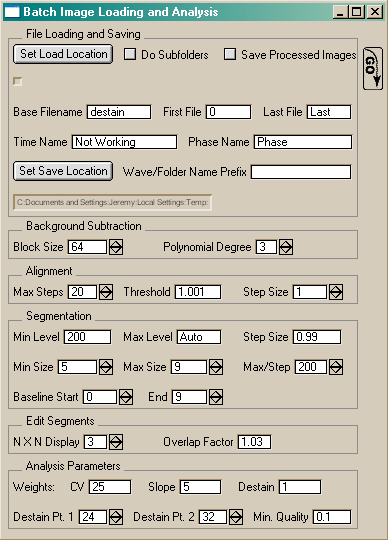Click the Baseline End stepper arrows
The image size is (388, 540).
[x=216, y=397]
